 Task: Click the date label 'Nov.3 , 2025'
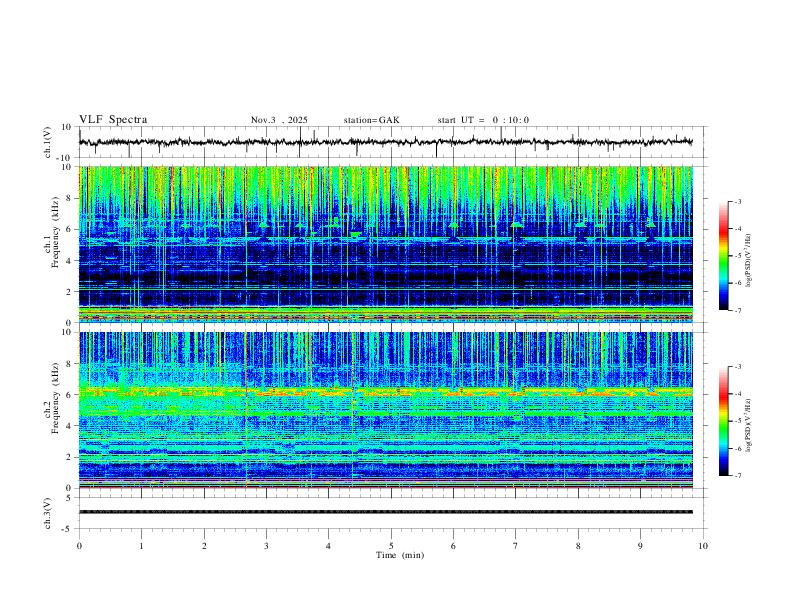pyautogui.click(x=279, y=120)
